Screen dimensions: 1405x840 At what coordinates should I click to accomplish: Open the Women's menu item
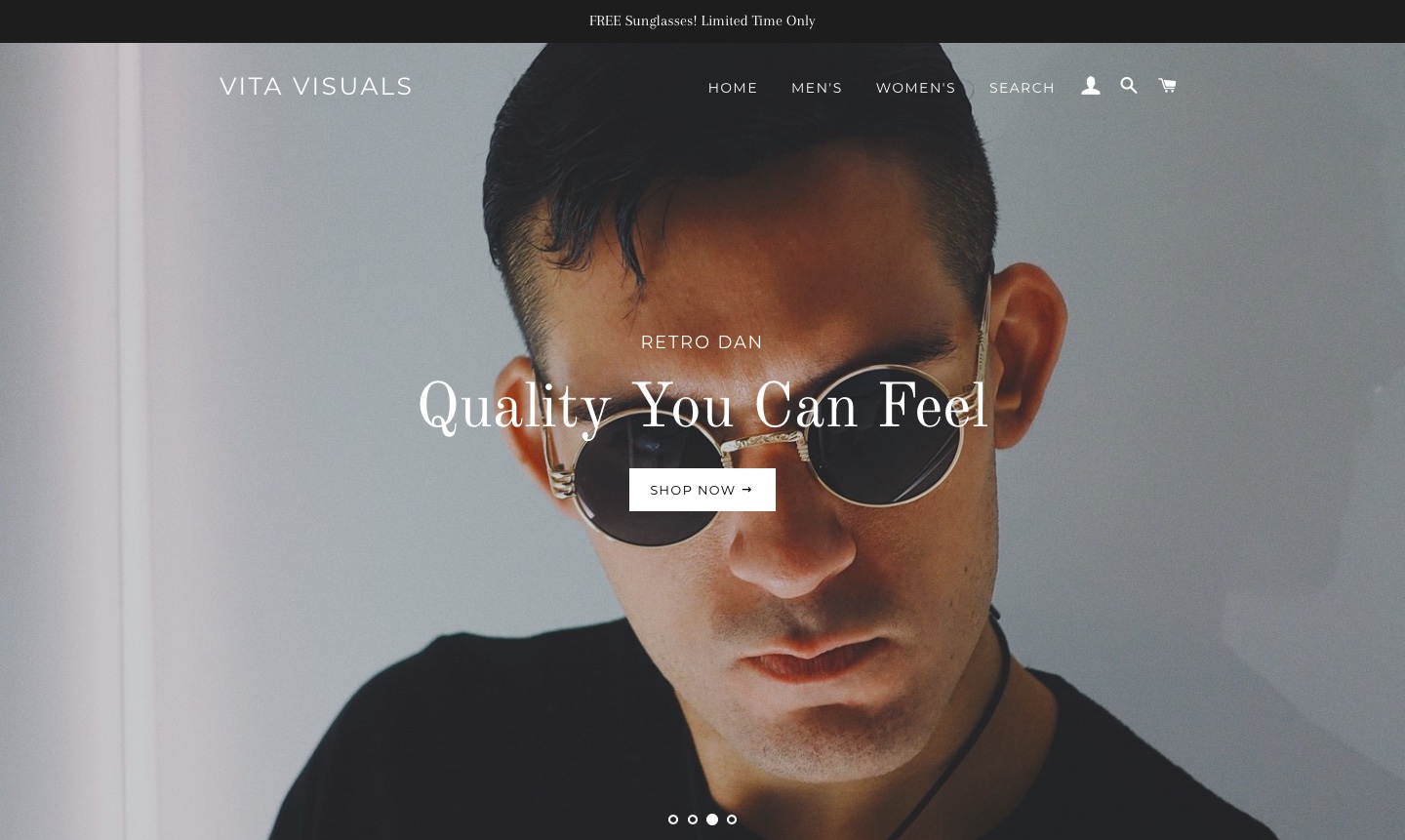pyautogui.click(x=915, y=88)
